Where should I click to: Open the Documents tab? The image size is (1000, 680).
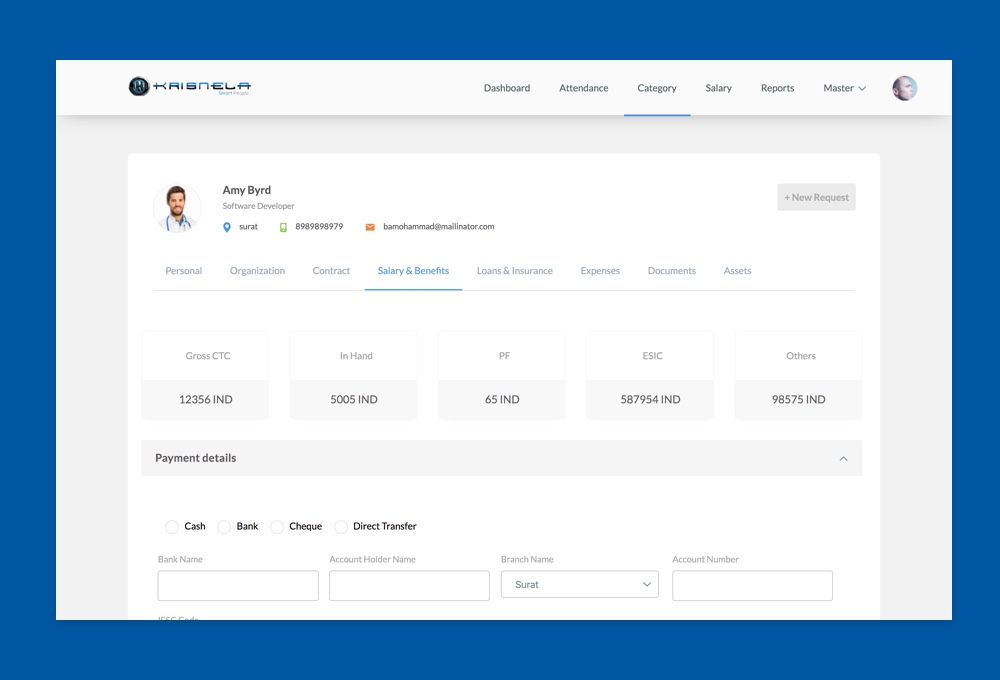(671, 271)
